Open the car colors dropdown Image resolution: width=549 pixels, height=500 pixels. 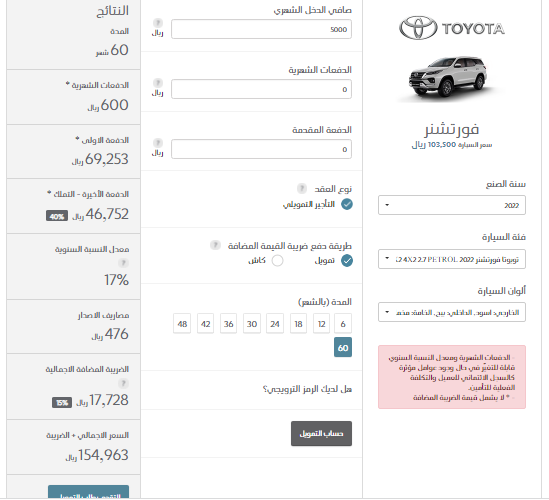click(x=452, y=312)
